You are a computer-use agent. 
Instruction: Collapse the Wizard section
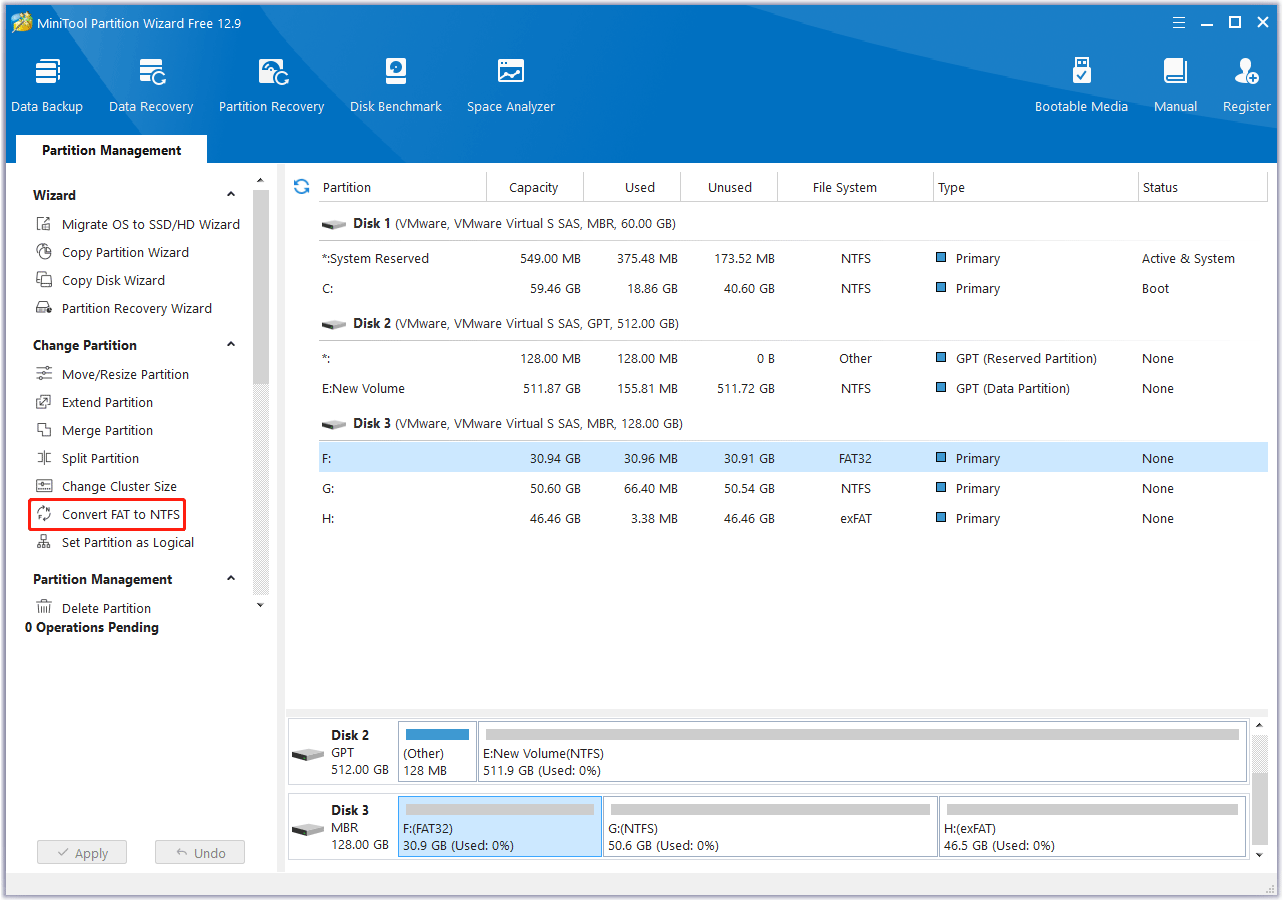pyautogui.click(x=231, y=195)
